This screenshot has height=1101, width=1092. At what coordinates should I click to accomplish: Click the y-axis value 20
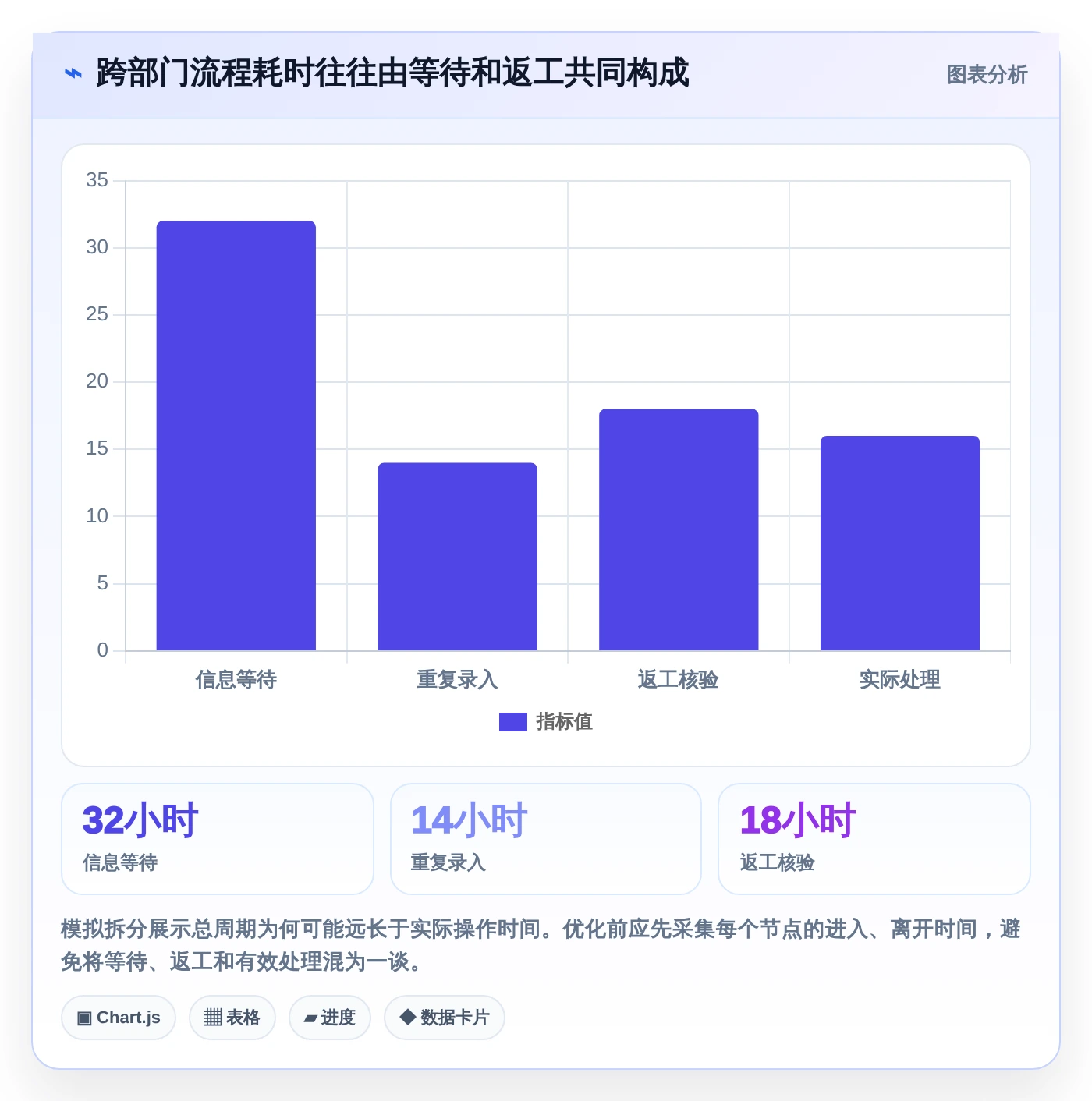coord(97,381)
